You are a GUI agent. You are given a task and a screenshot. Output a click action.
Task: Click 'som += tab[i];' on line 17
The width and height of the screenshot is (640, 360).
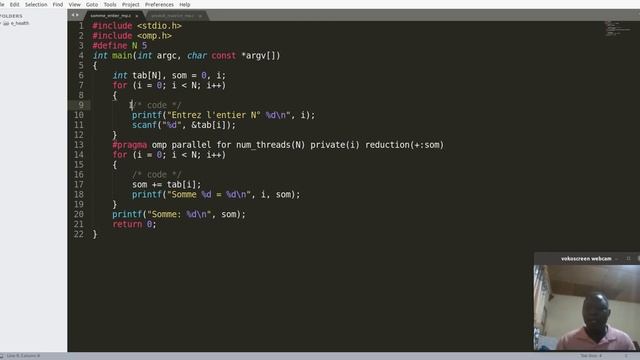(x=167, y=184)
